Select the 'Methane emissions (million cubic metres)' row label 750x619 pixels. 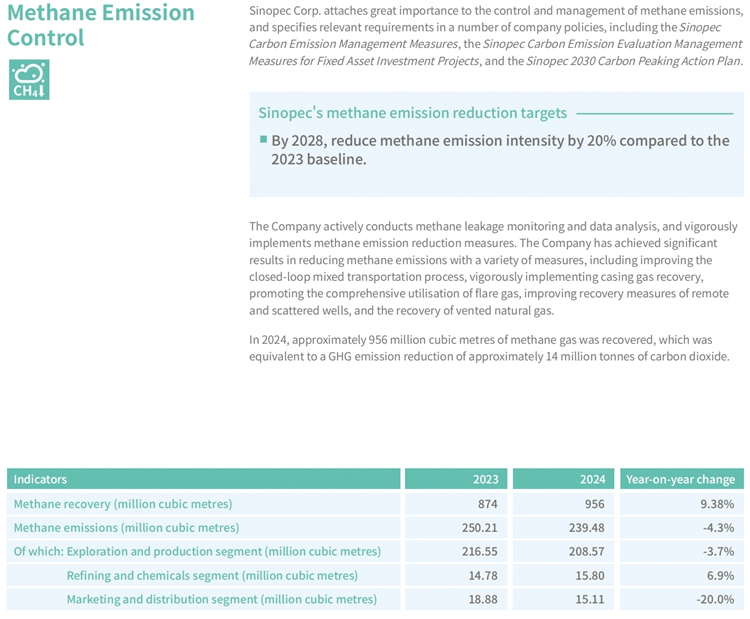(126, 528)
